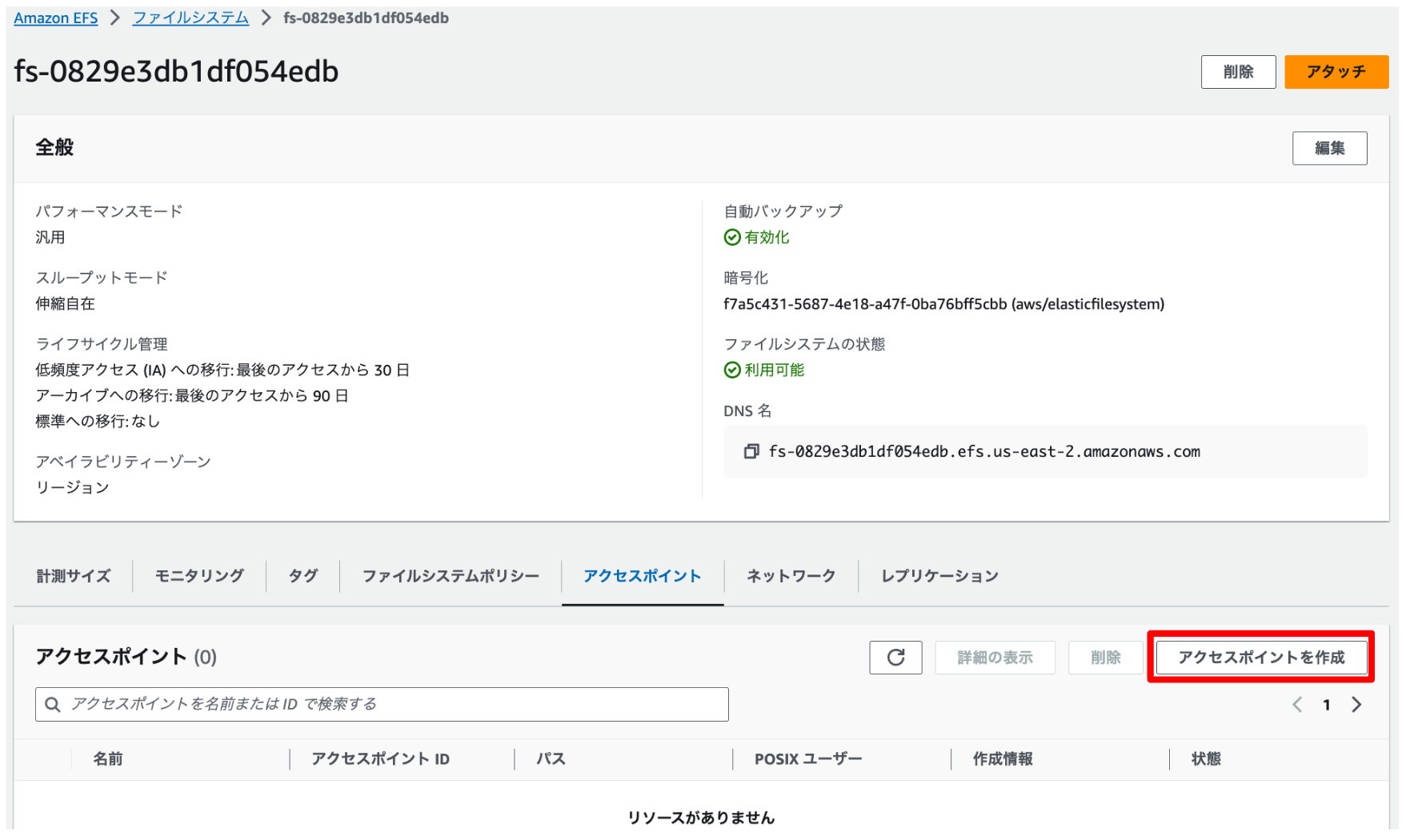
Task: Switch to the 計測サイズ tab
Action: click(74, 576)
